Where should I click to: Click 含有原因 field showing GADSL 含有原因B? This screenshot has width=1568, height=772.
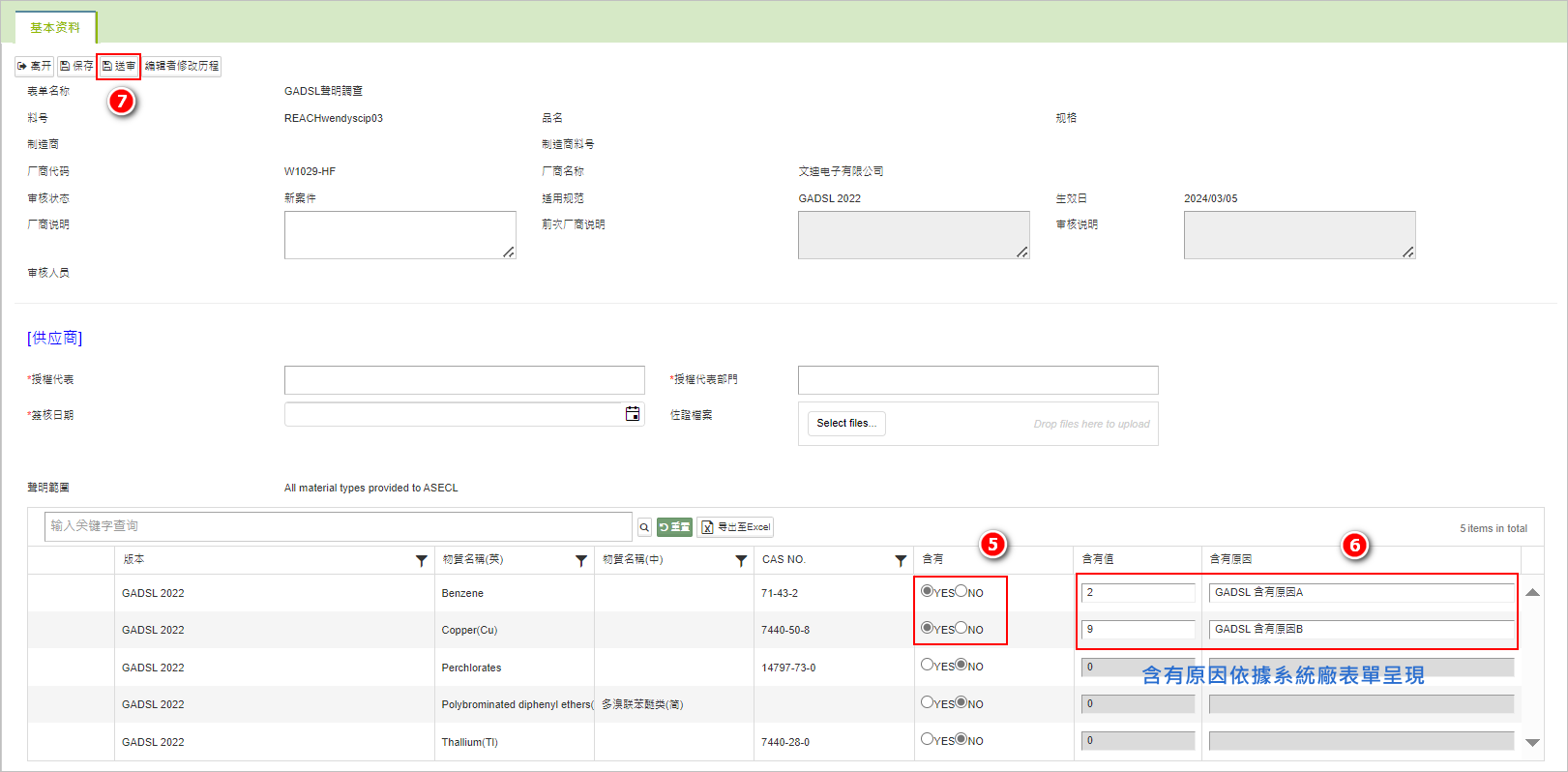1362,629
